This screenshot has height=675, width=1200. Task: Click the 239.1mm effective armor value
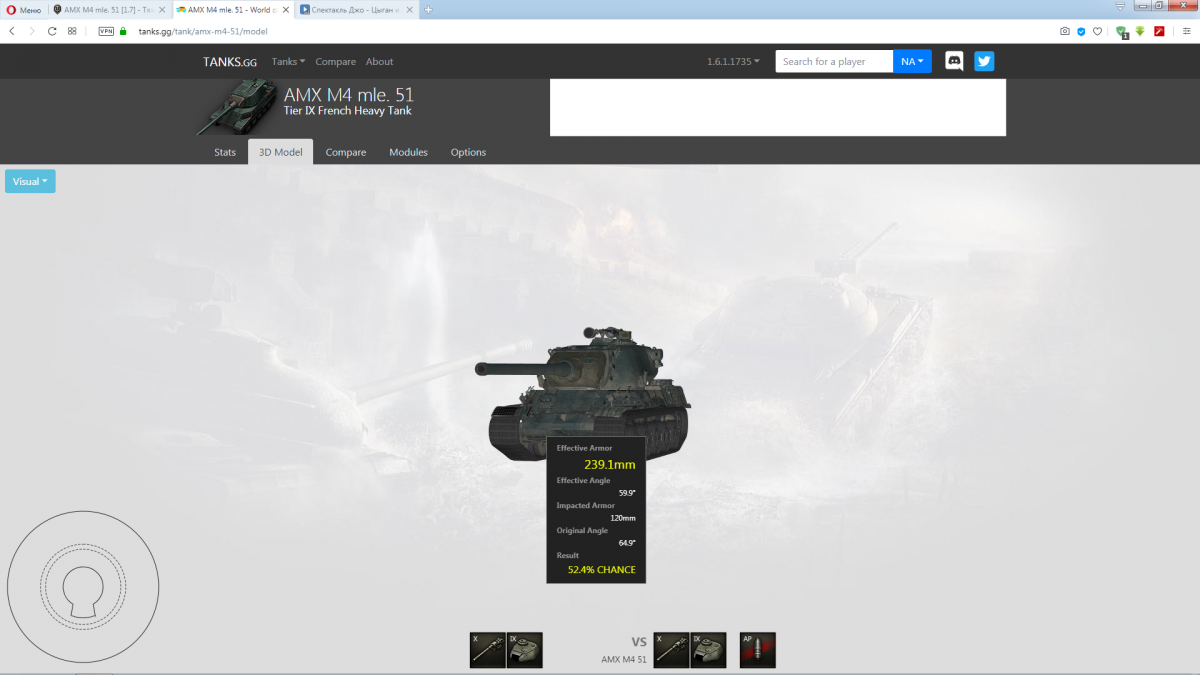tap(610, 464)
